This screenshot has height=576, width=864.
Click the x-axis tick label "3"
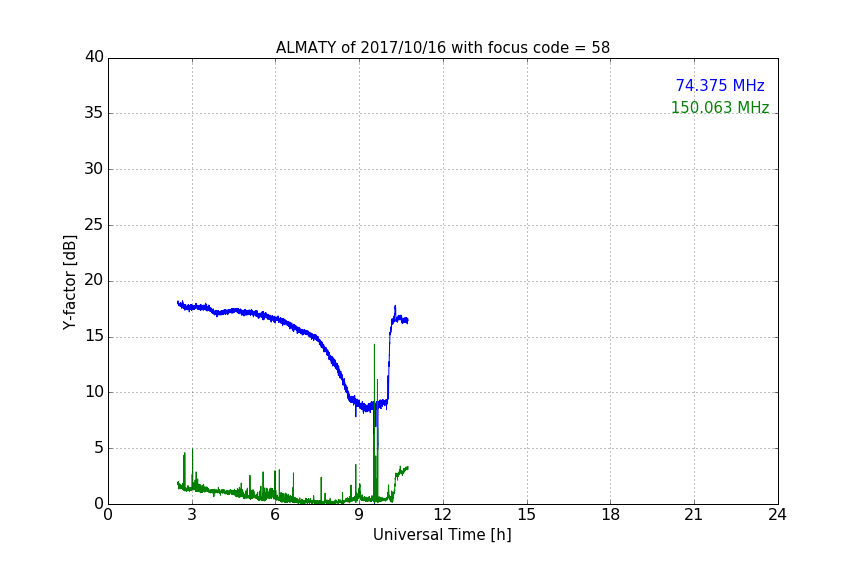[x=192, y=515]
